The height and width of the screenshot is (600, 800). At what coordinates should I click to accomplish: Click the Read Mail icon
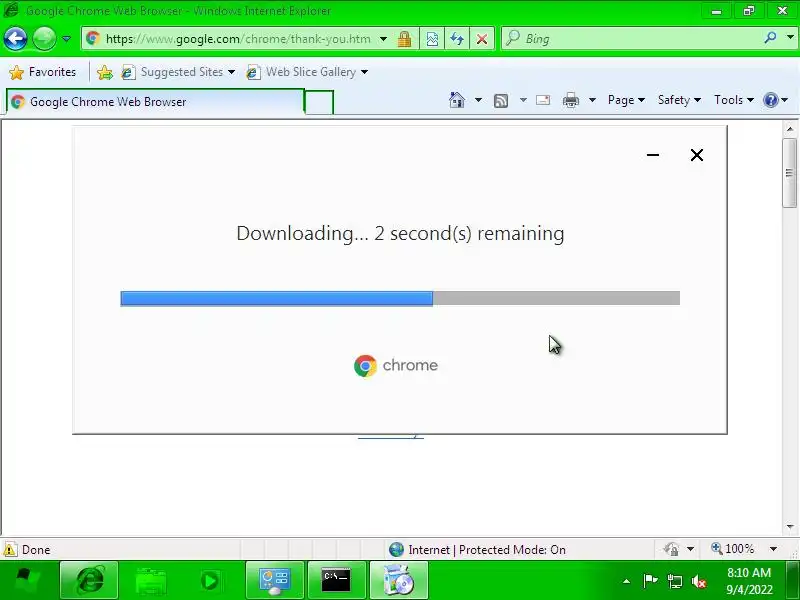pos(543,100)
